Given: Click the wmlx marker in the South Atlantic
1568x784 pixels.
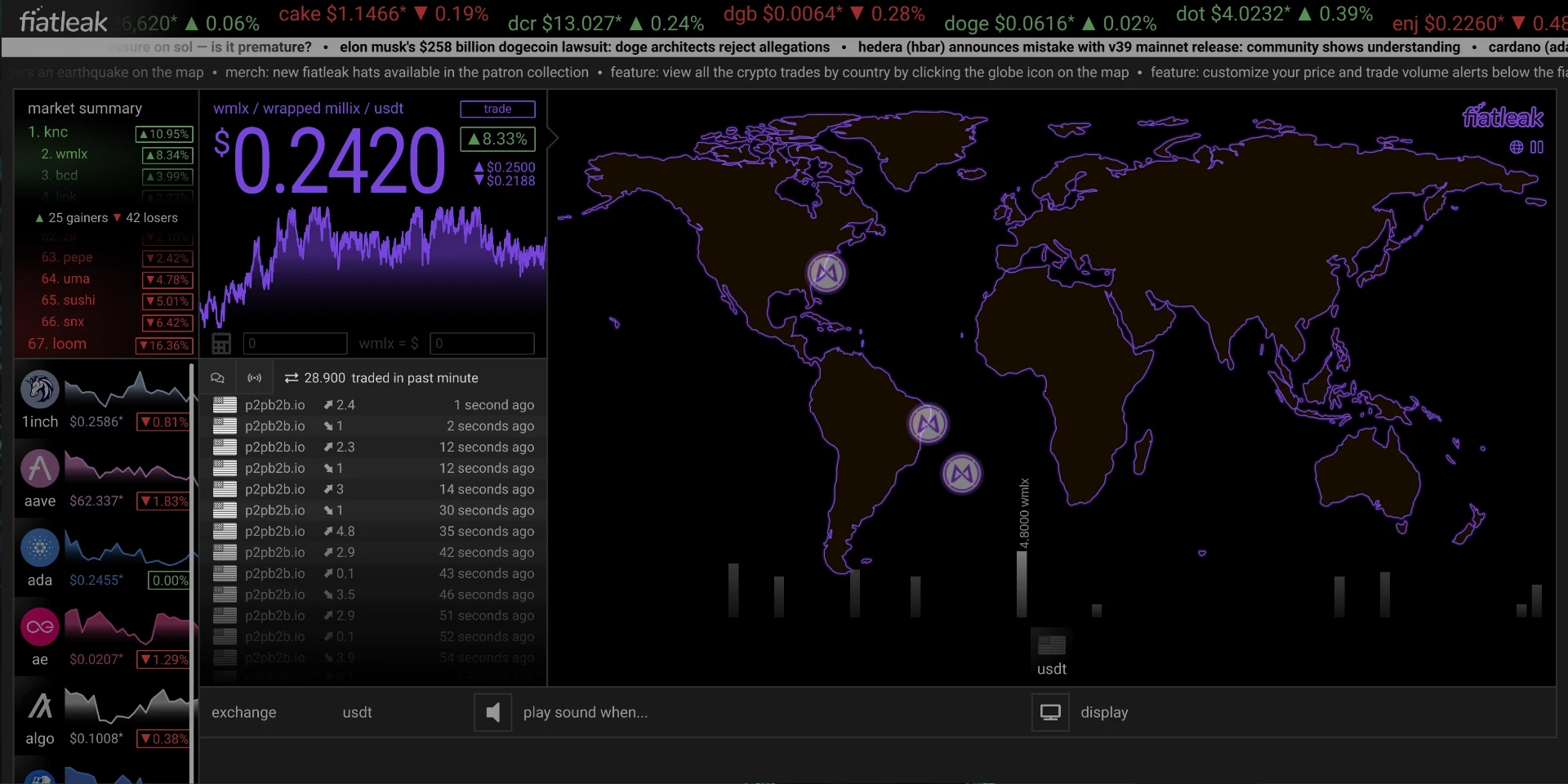Looking at the screenshot, I should point(962,474).
